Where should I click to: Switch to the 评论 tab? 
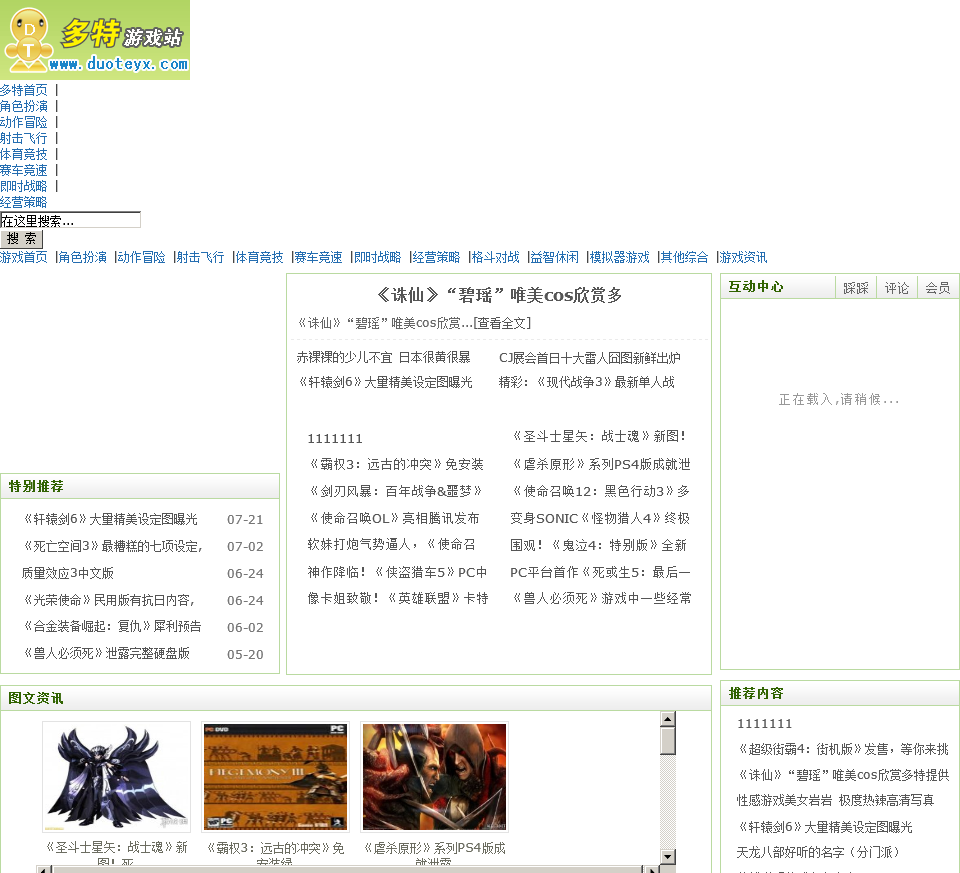tap(896, 288)
